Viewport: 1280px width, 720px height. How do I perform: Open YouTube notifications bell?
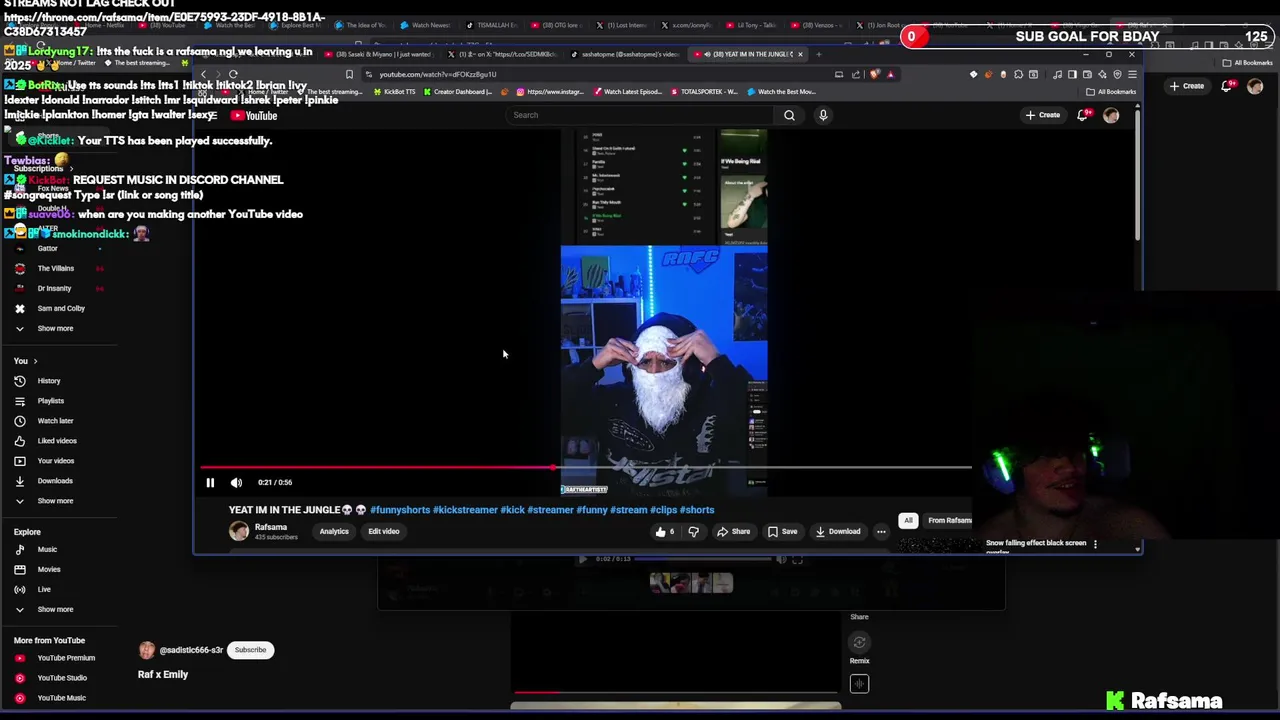pyautogui.click(x=1082, y=115)
